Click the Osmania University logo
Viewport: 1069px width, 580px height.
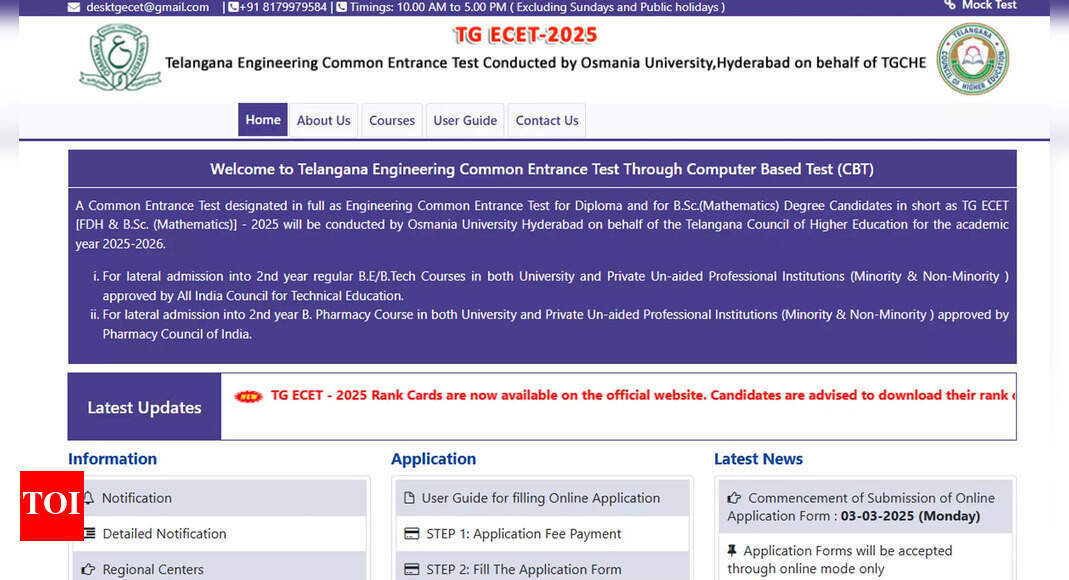click(120, 58)
